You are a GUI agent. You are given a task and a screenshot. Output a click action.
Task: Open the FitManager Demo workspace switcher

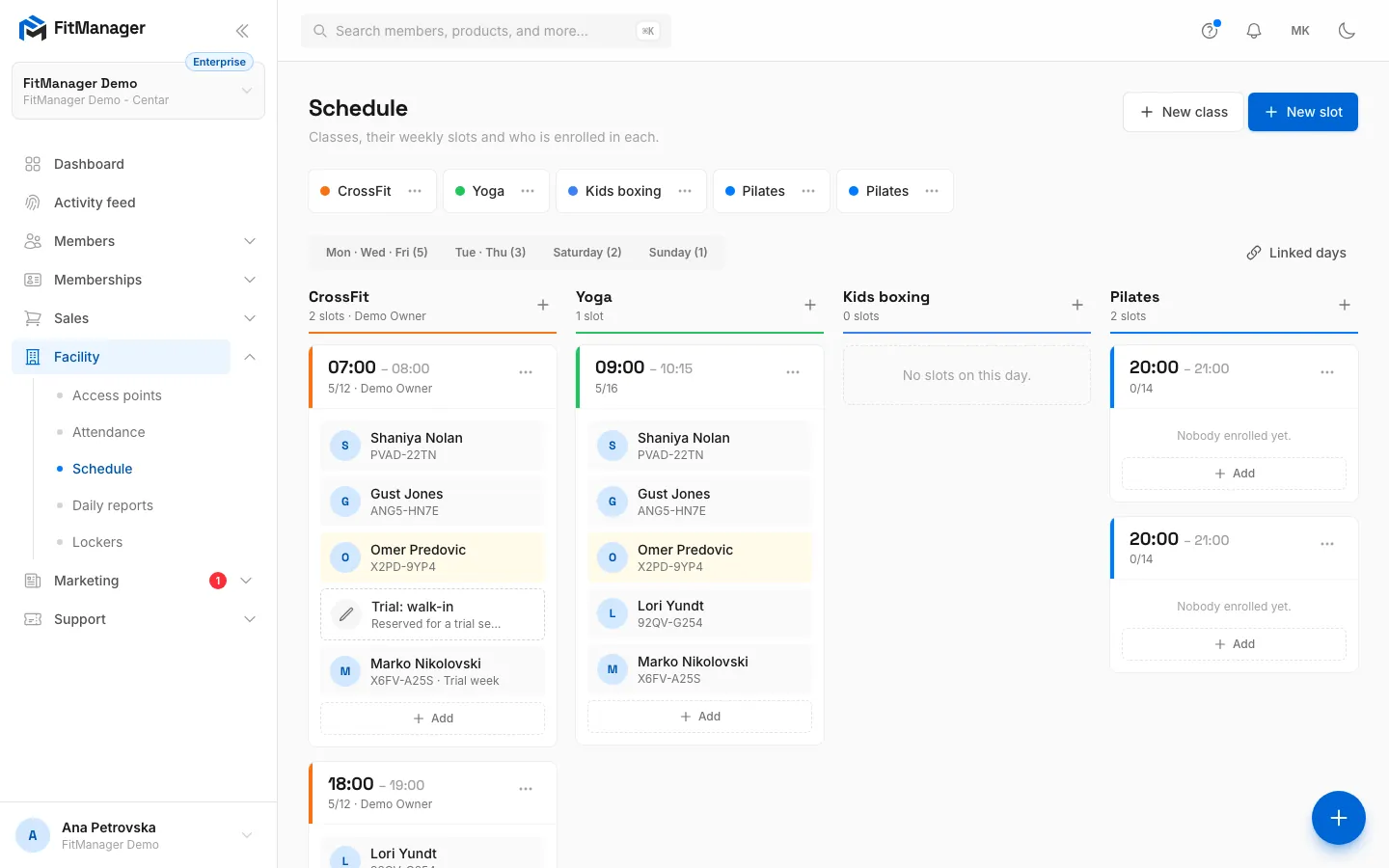coord(138,91)
